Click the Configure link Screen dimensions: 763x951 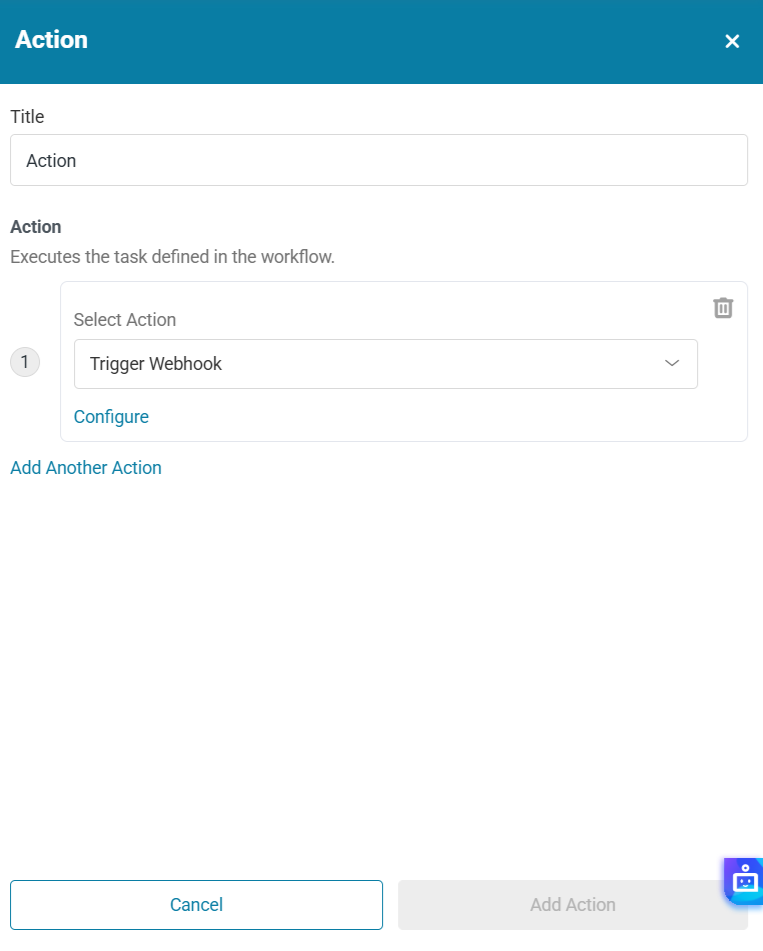click(x=111, y=417)
